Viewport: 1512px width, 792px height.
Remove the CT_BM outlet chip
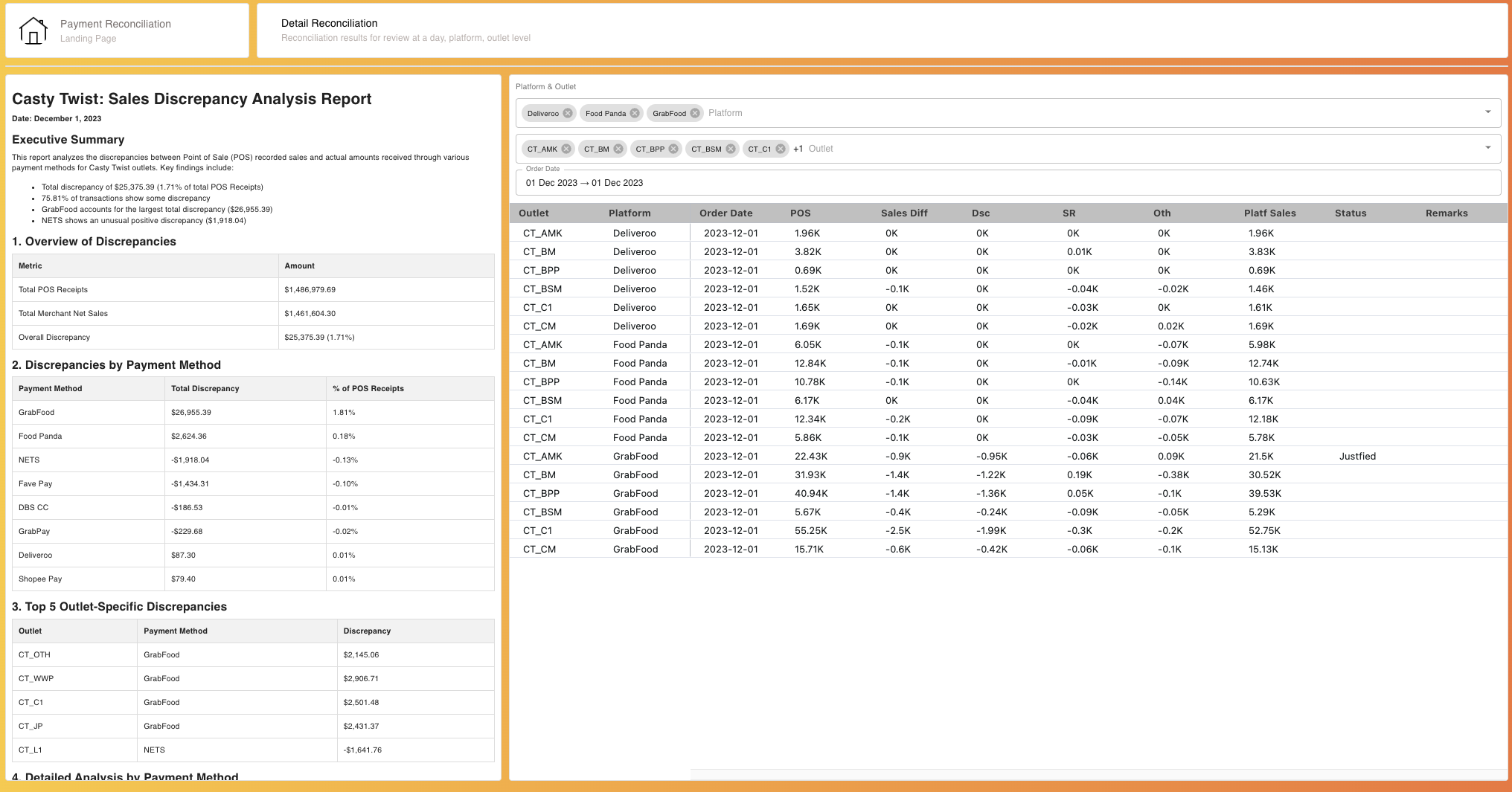point(618,149)
